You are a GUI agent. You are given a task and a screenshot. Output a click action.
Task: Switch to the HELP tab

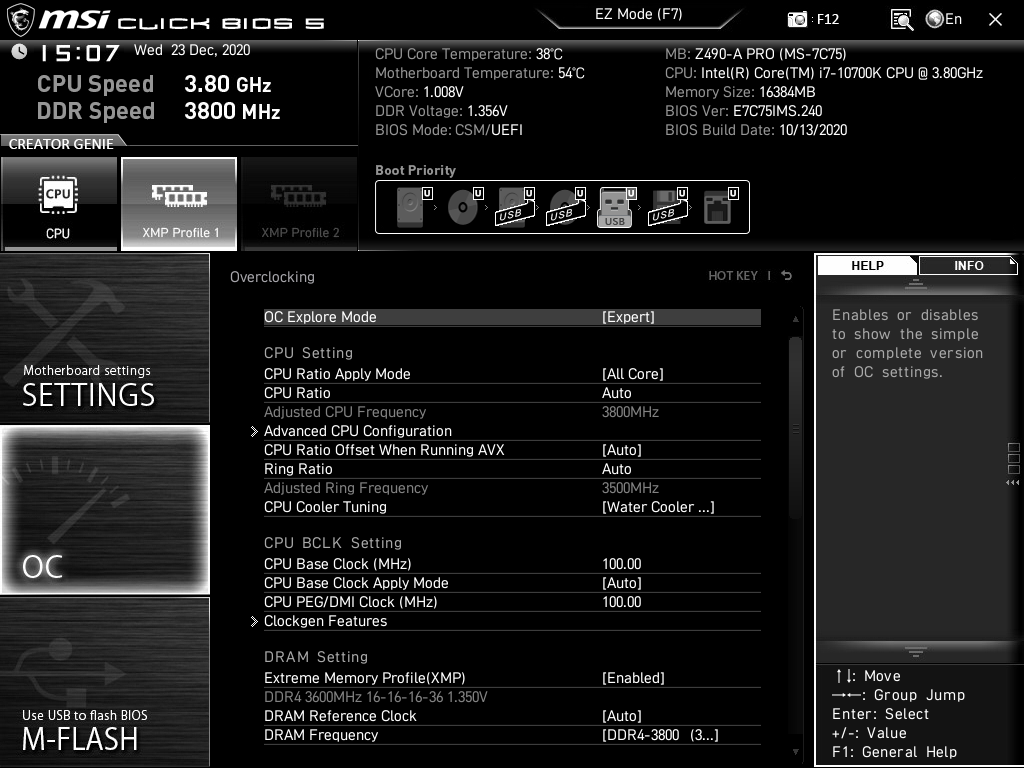pos(867,265)
